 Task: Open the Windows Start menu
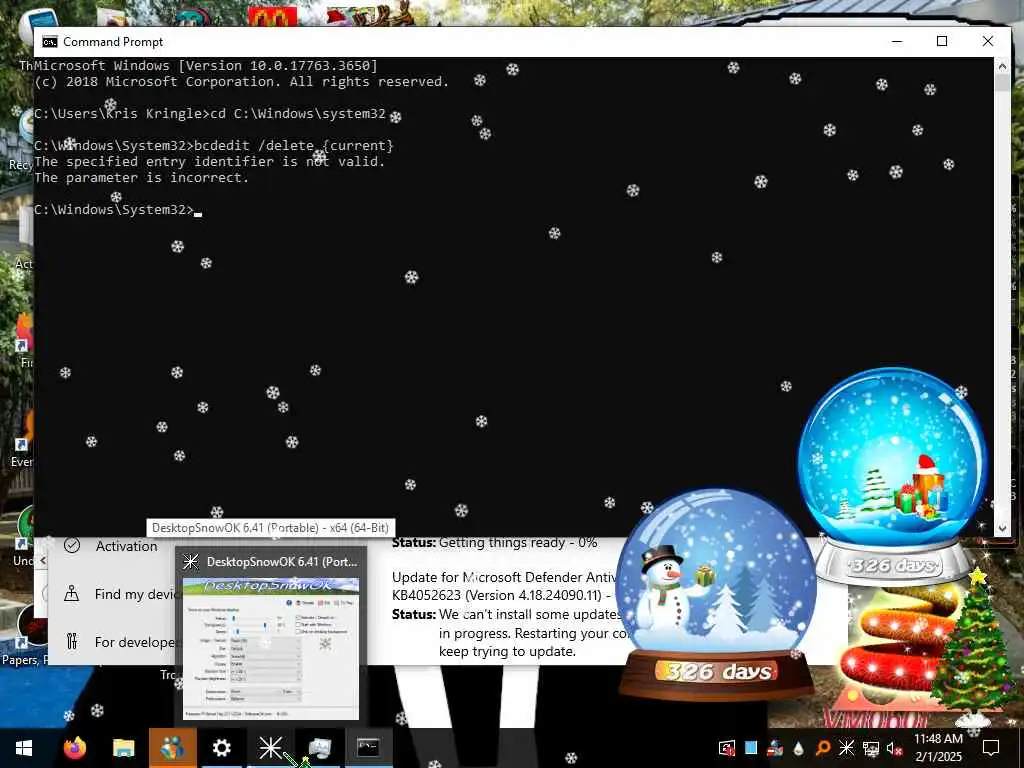(24, 748)
